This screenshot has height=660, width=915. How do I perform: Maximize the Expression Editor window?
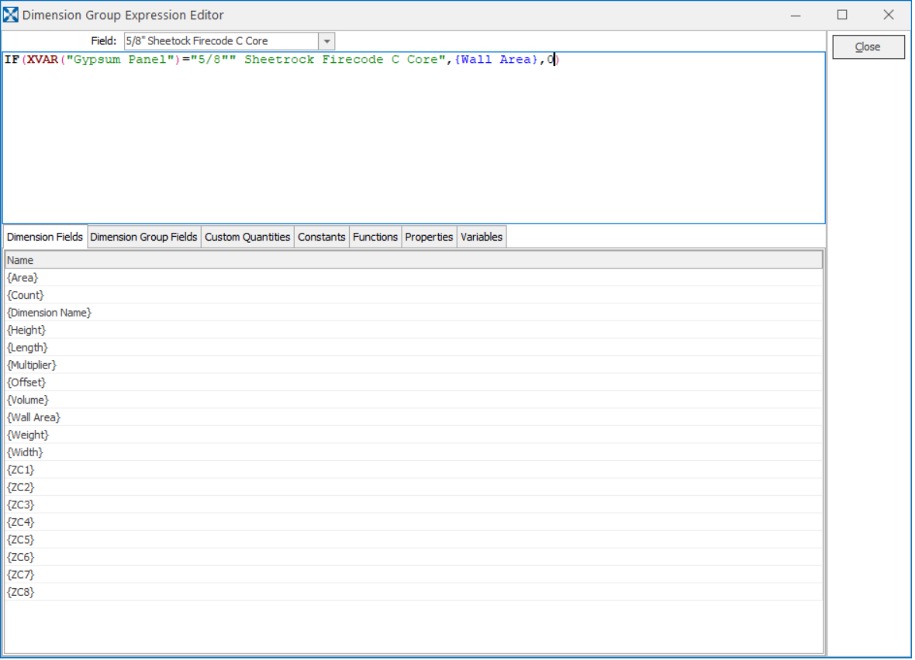click(x=842, y=15)
